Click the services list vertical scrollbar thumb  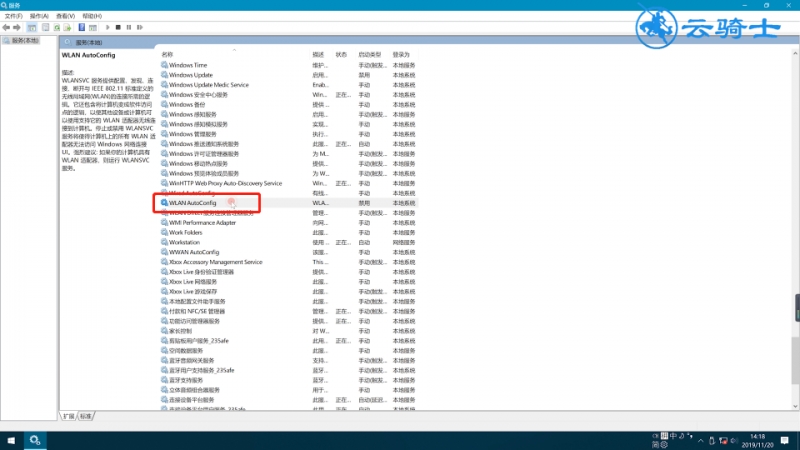pos(795,360)
